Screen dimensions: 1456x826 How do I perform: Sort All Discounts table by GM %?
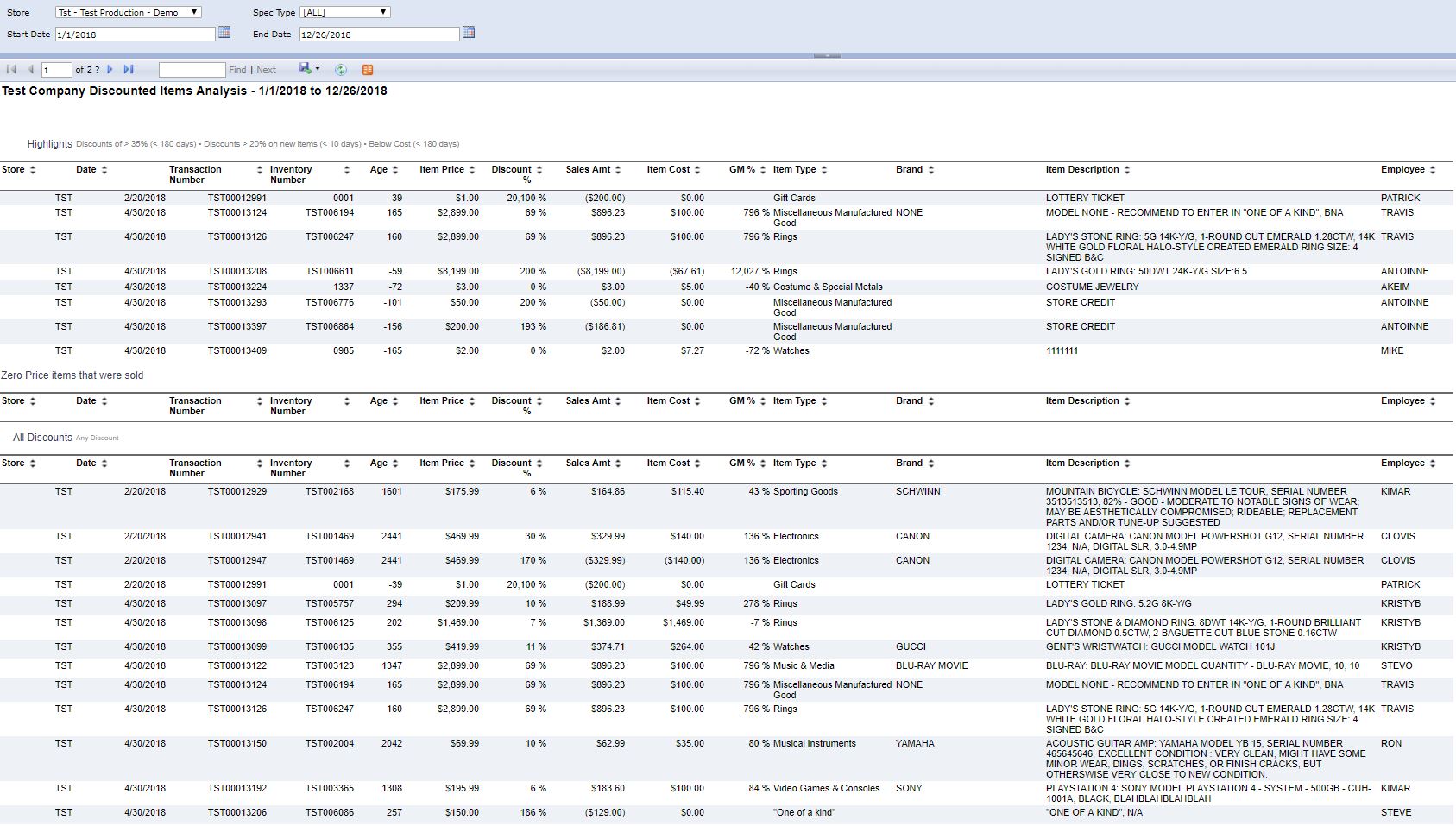click(763, 463)
